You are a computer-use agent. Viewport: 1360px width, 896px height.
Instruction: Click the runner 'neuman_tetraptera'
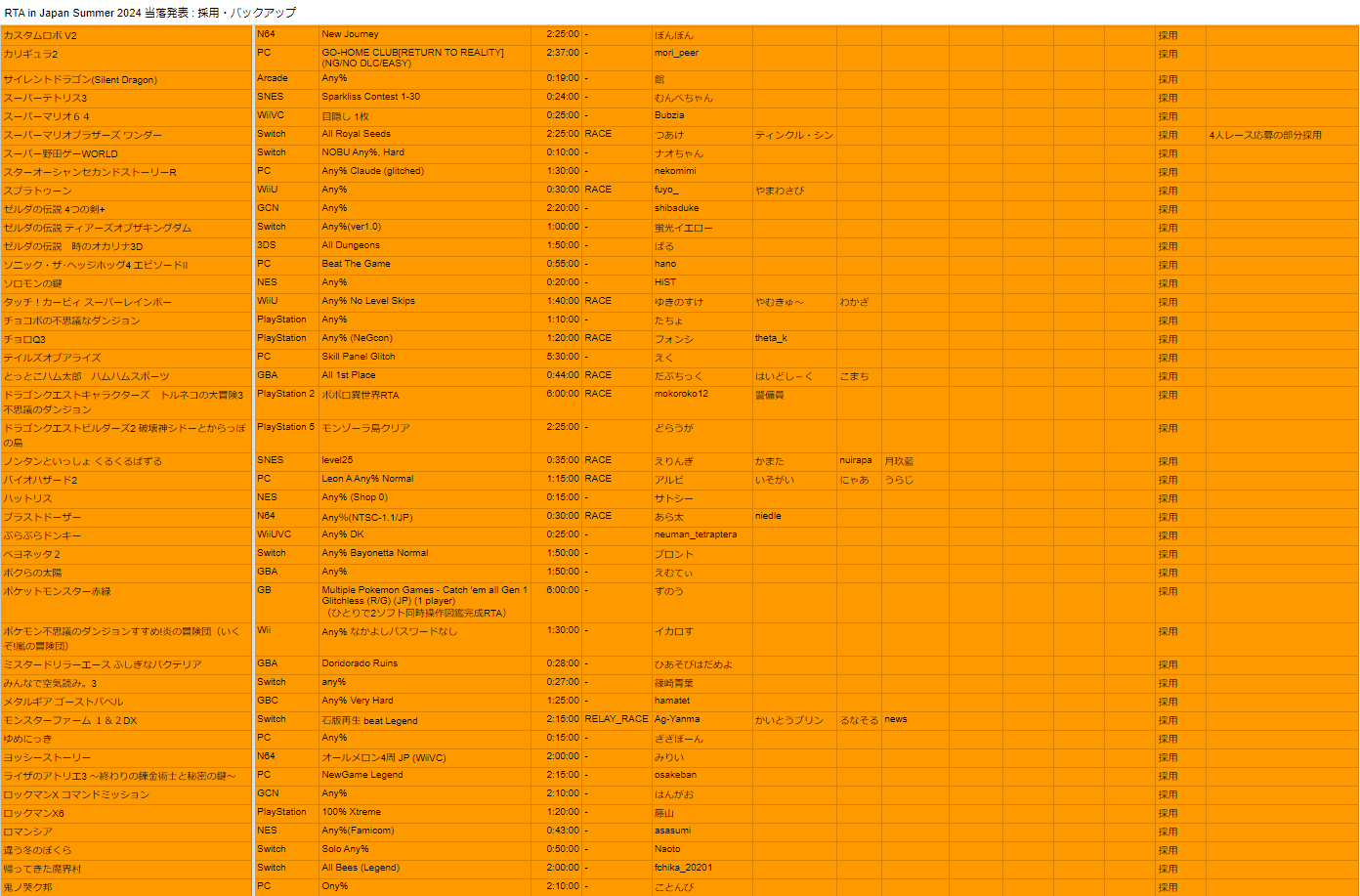pyautogui.click(x=701, y=536)
